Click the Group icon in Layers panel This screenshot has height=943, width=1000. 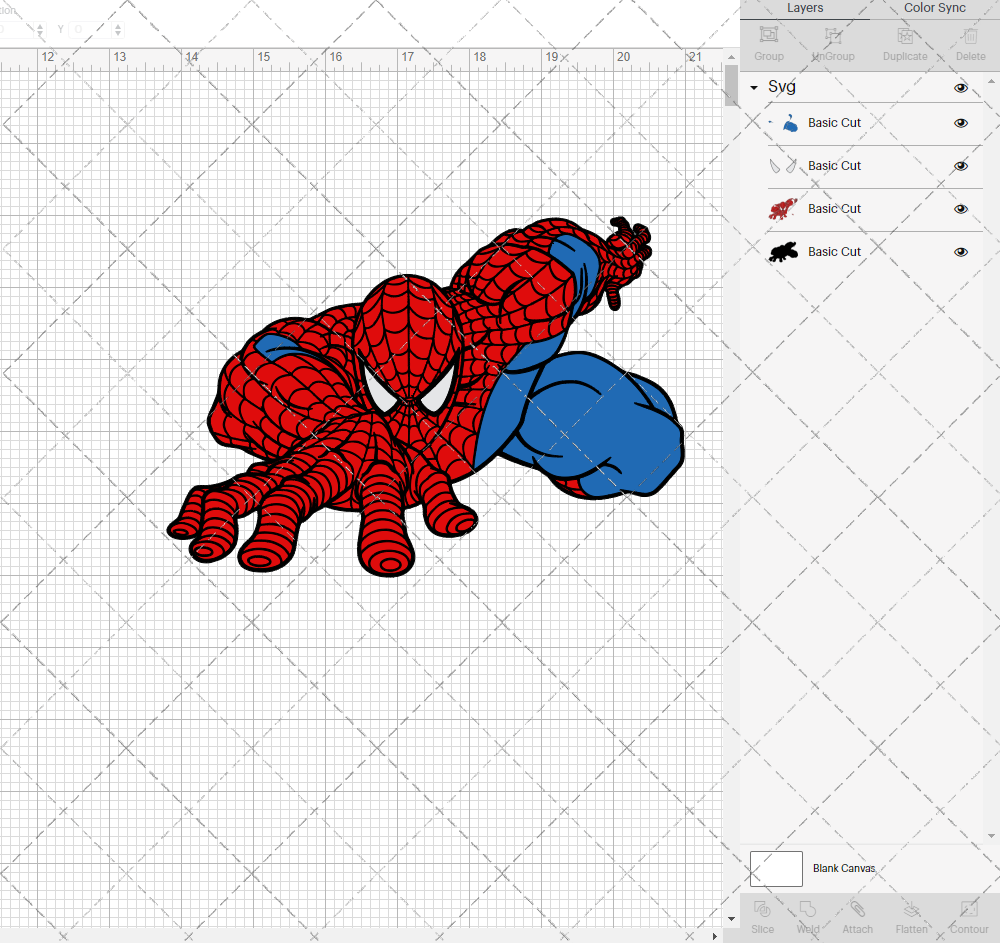(x=768, y=35)
